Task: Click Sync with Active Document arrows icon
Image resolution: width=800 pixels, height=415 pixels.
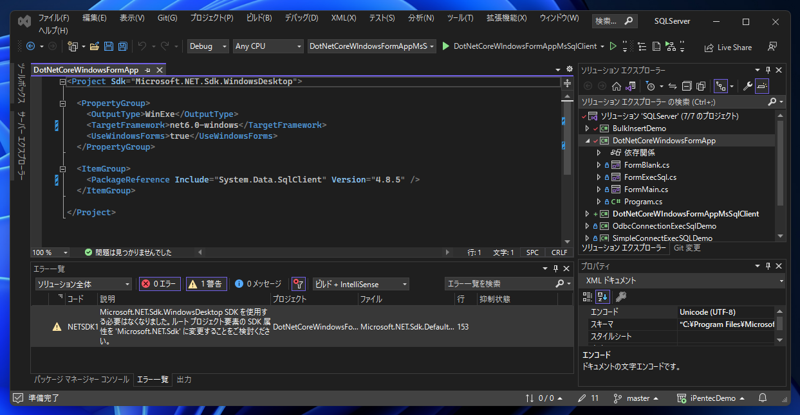Action: pyautogui.click(x=672, y=86)
